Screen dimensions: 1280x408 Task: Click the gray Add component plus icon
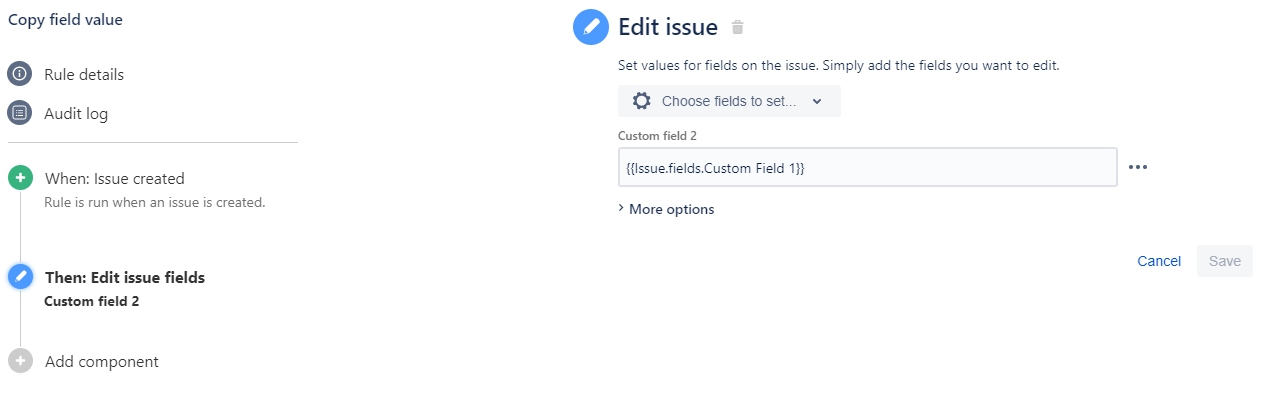[x=20, y=361]
